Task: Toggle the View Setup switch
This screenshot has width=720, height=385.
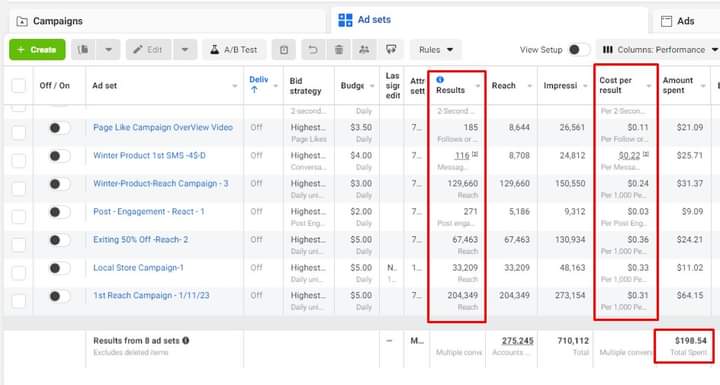Action: (x=579, y=50)
